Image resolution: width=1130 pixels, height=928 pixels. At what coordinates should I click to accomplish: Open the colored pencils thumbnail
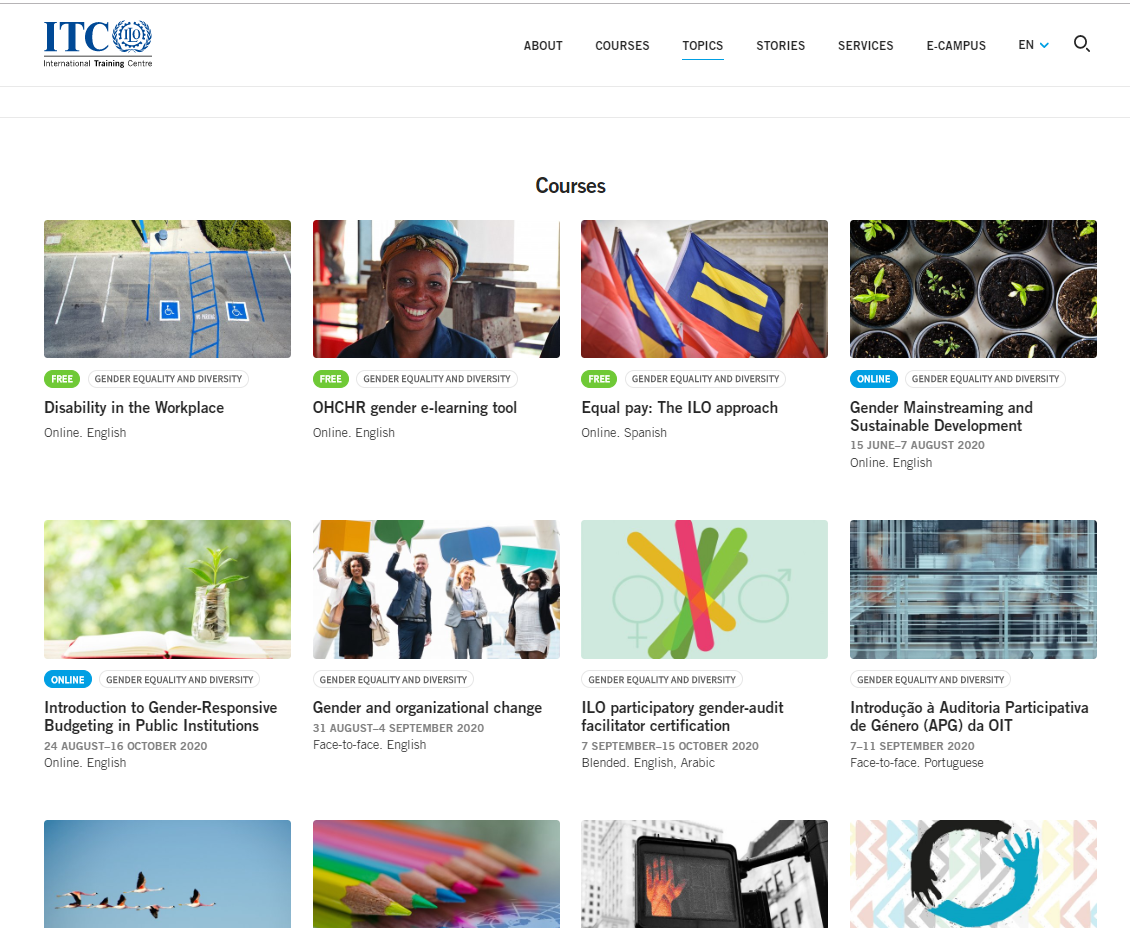[x=436, y=873]
